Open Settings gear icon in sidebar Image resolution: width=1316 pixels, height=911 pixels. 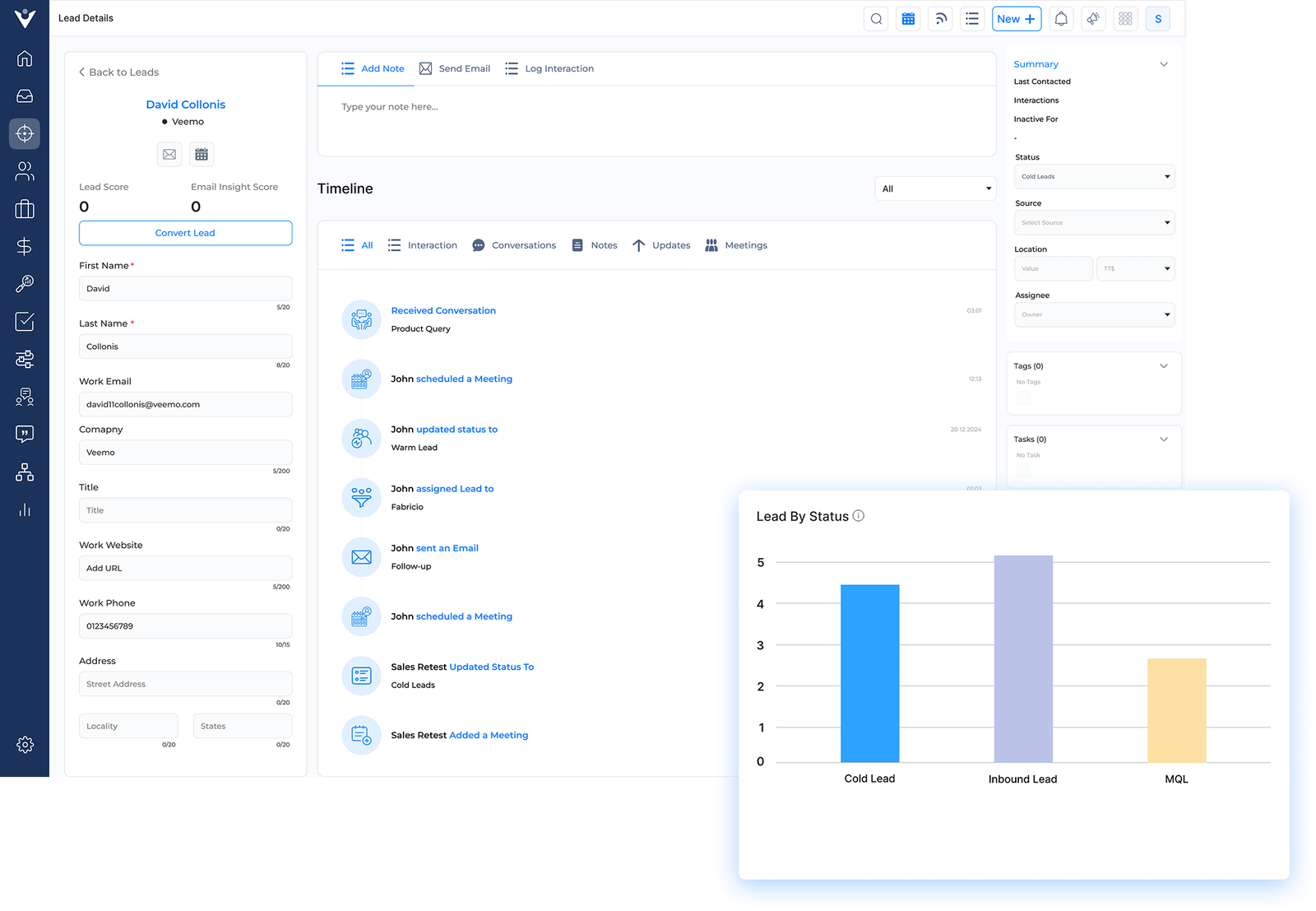(25, 744)
